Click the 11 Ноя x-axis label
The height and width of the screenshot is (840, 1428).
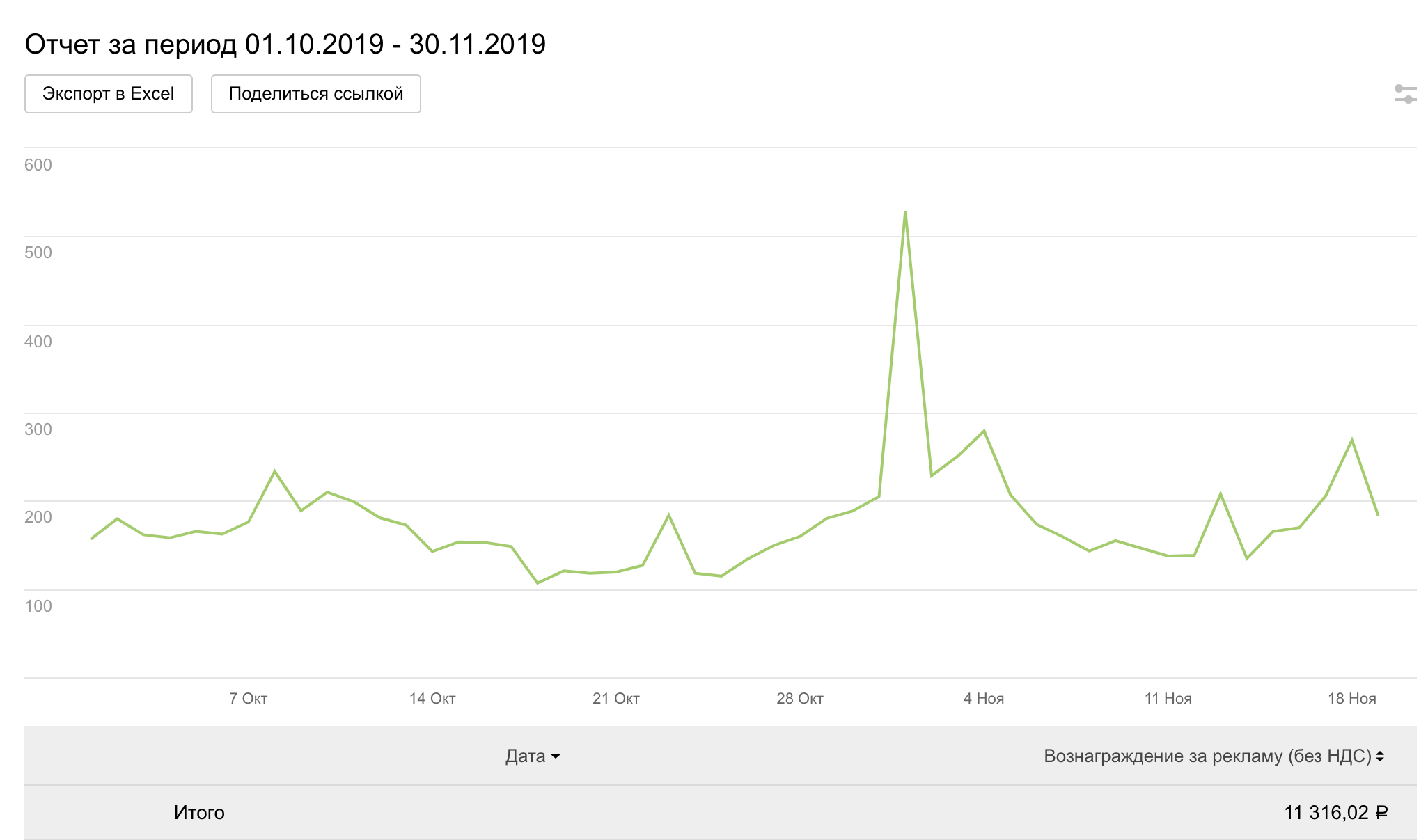pyautogui.click(x=1168, y=699)
